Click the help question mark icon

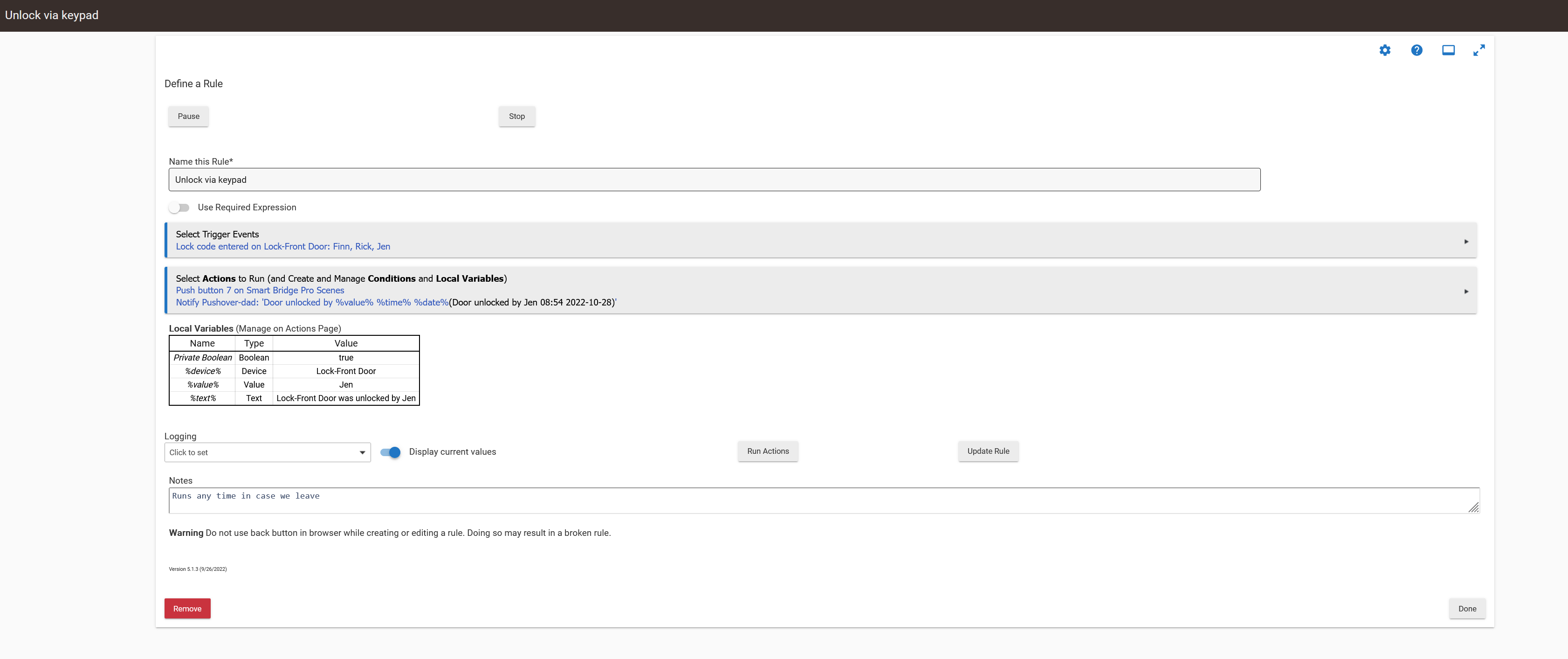(1417, 50)
